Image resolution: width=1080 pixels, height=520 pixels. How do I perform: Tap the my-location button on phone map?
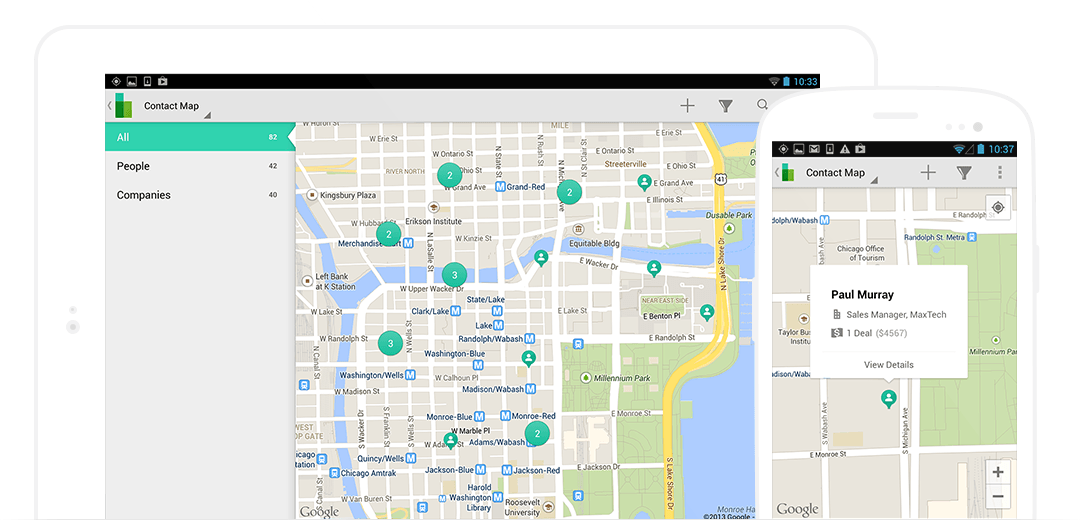[998, 207]
